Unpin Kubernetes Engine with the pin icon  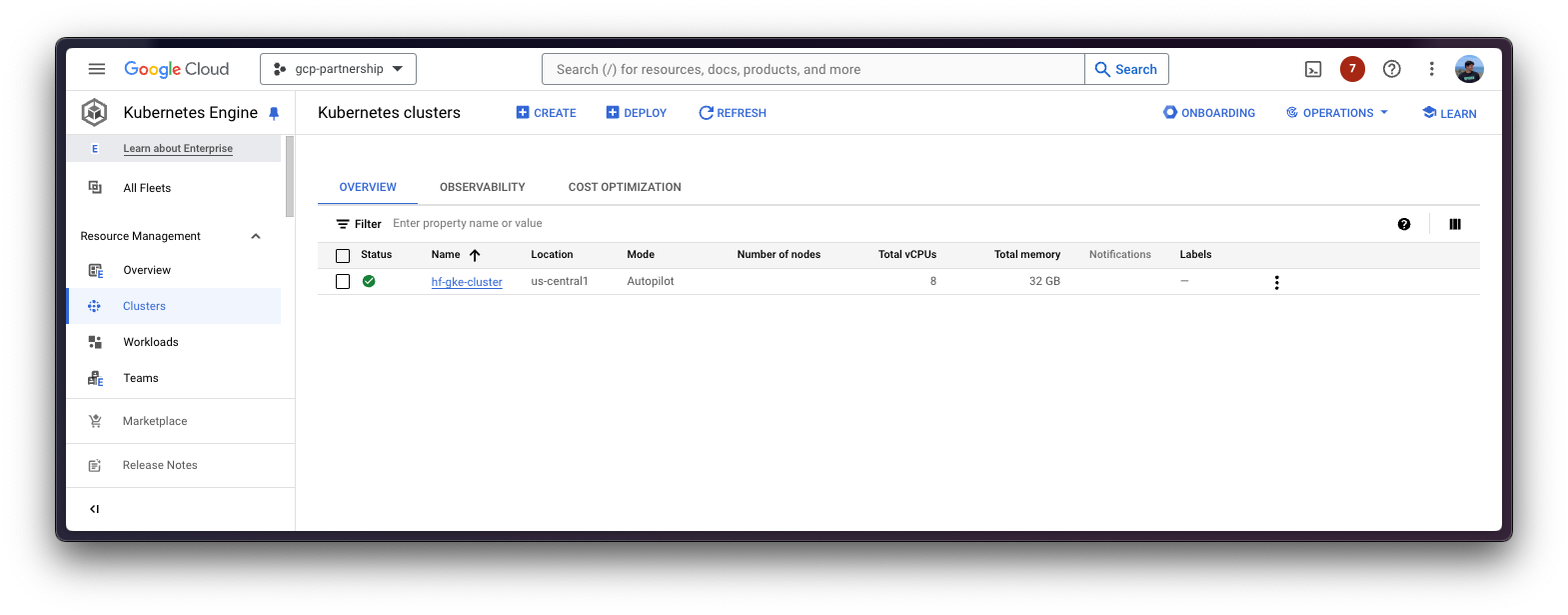pos(274,114)
